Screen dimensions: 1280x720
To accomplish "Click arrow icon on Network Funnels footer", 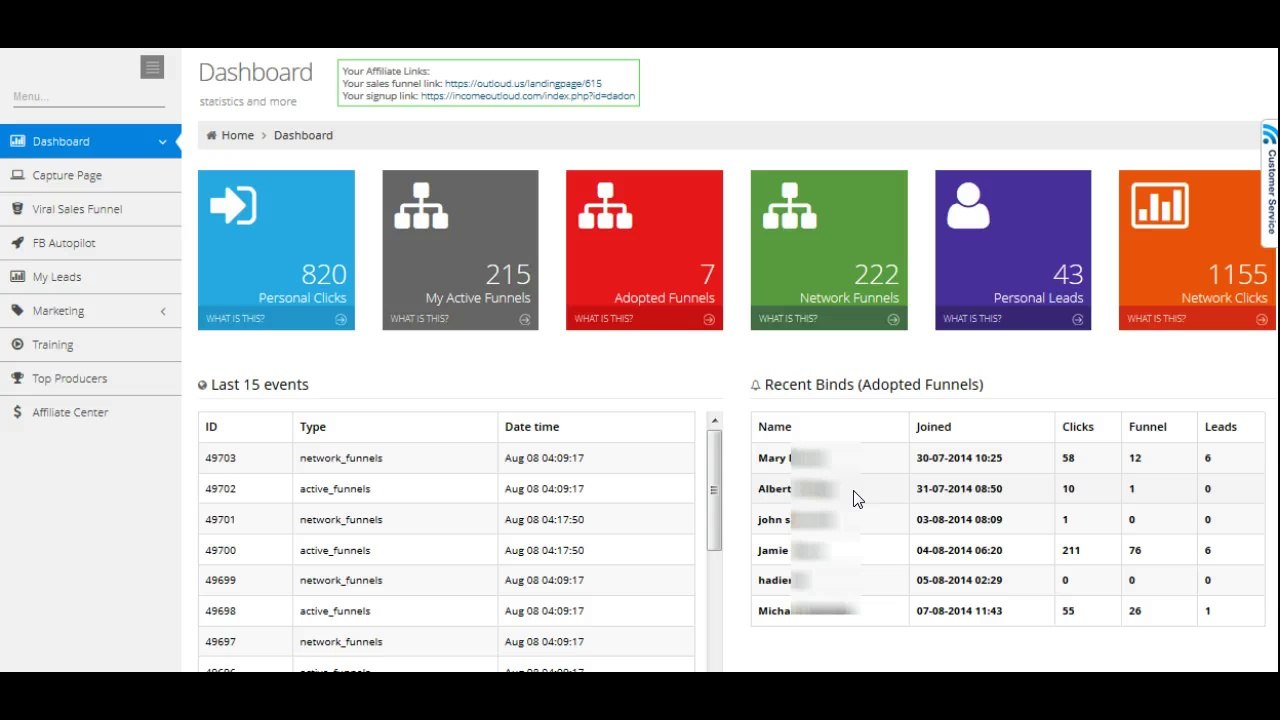I will coord(894,319).
